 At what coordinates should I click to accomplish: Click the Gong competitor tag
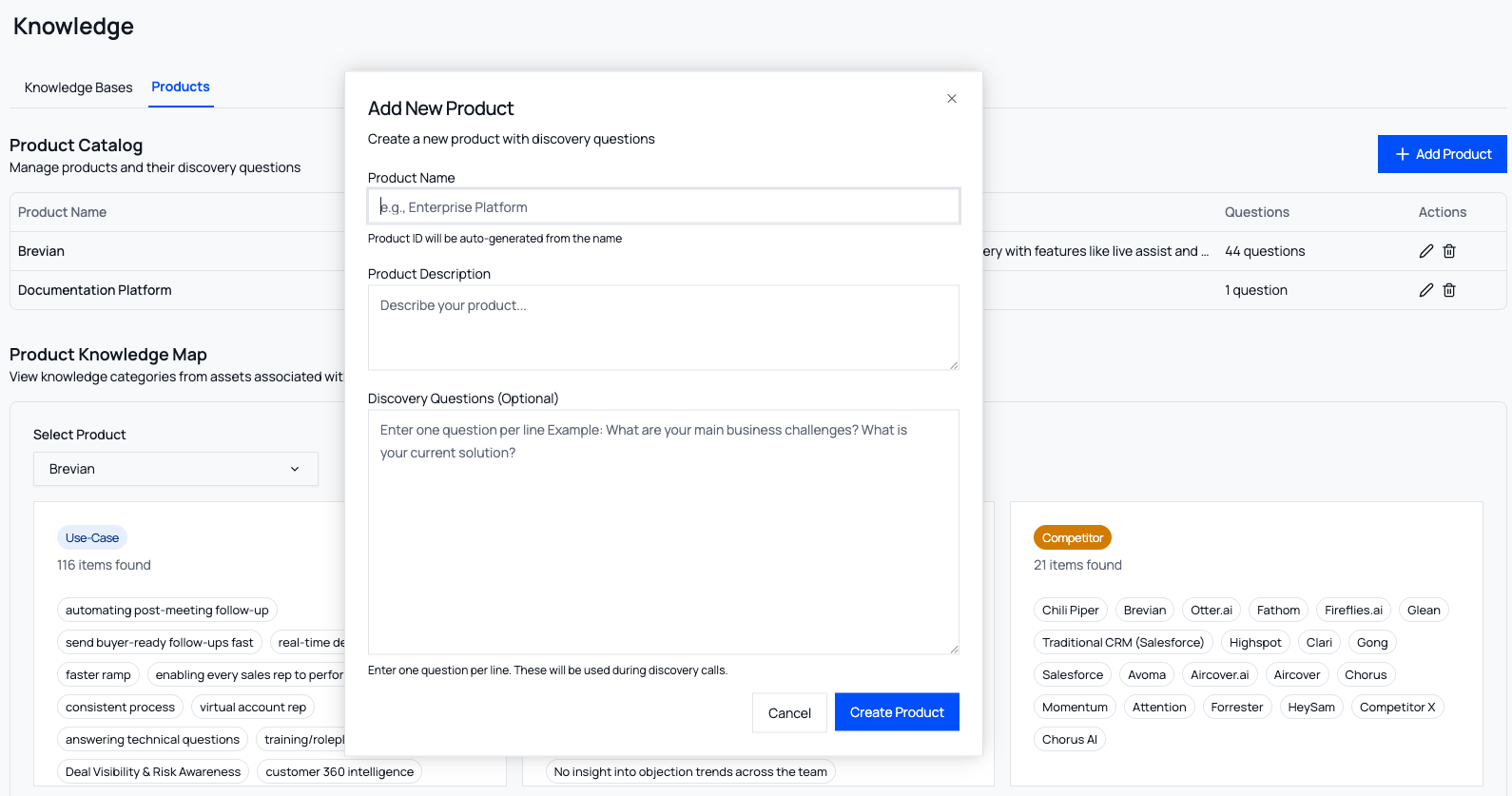[x=1372, y=643]
